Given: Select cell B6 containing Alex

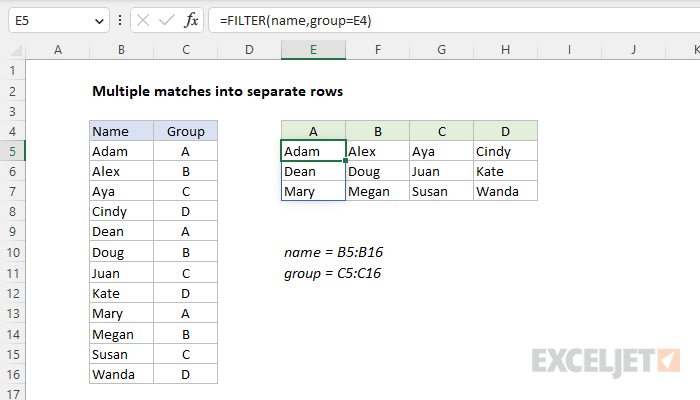Looking at the screenshot, I should (x=121, y=171).
